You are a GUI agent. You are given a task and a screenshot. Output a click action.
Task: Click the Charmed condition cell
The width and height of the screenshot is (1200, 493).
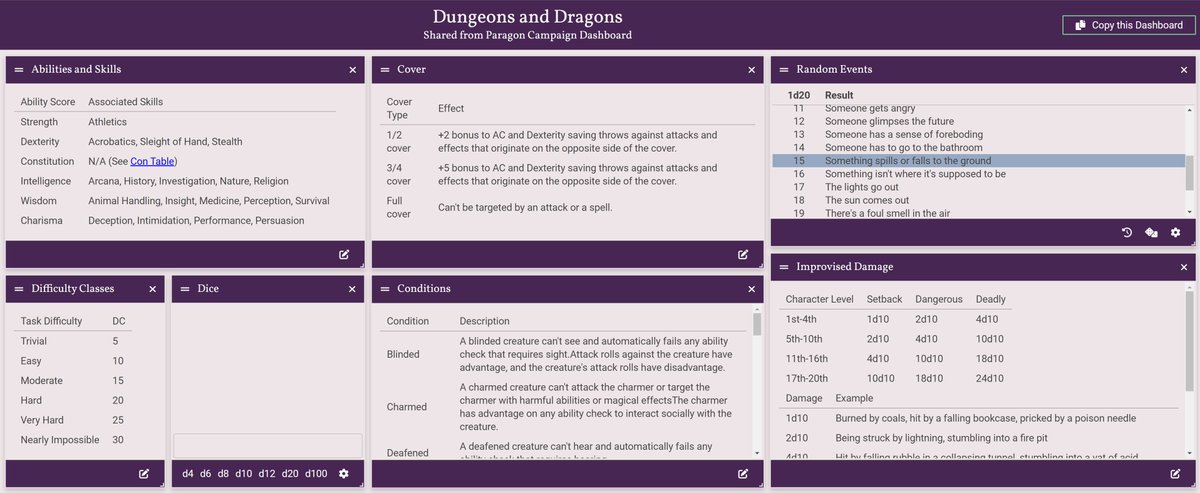[406, 407]
